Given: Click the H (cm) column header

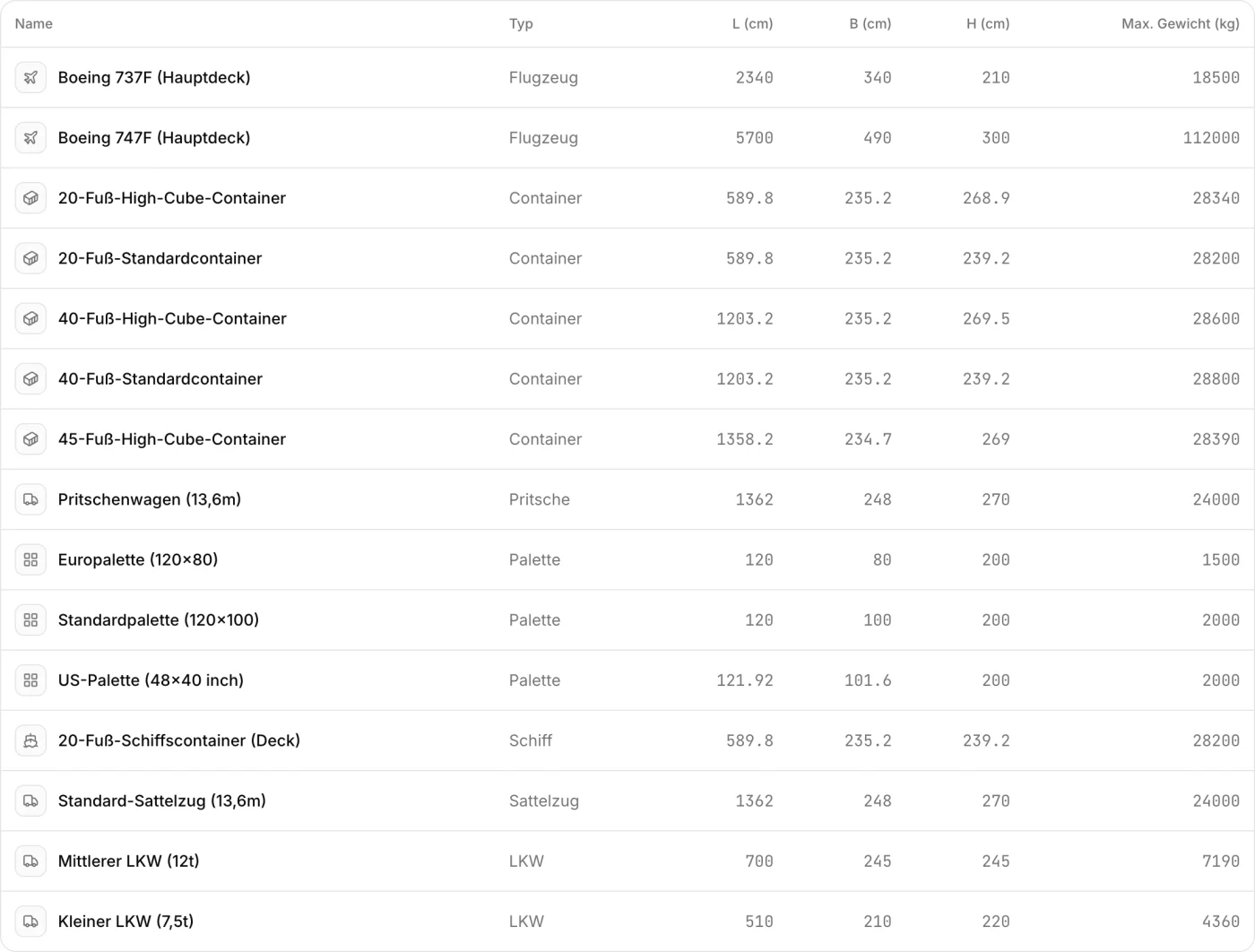Looking at the screenshot, I should coord(988,23).
